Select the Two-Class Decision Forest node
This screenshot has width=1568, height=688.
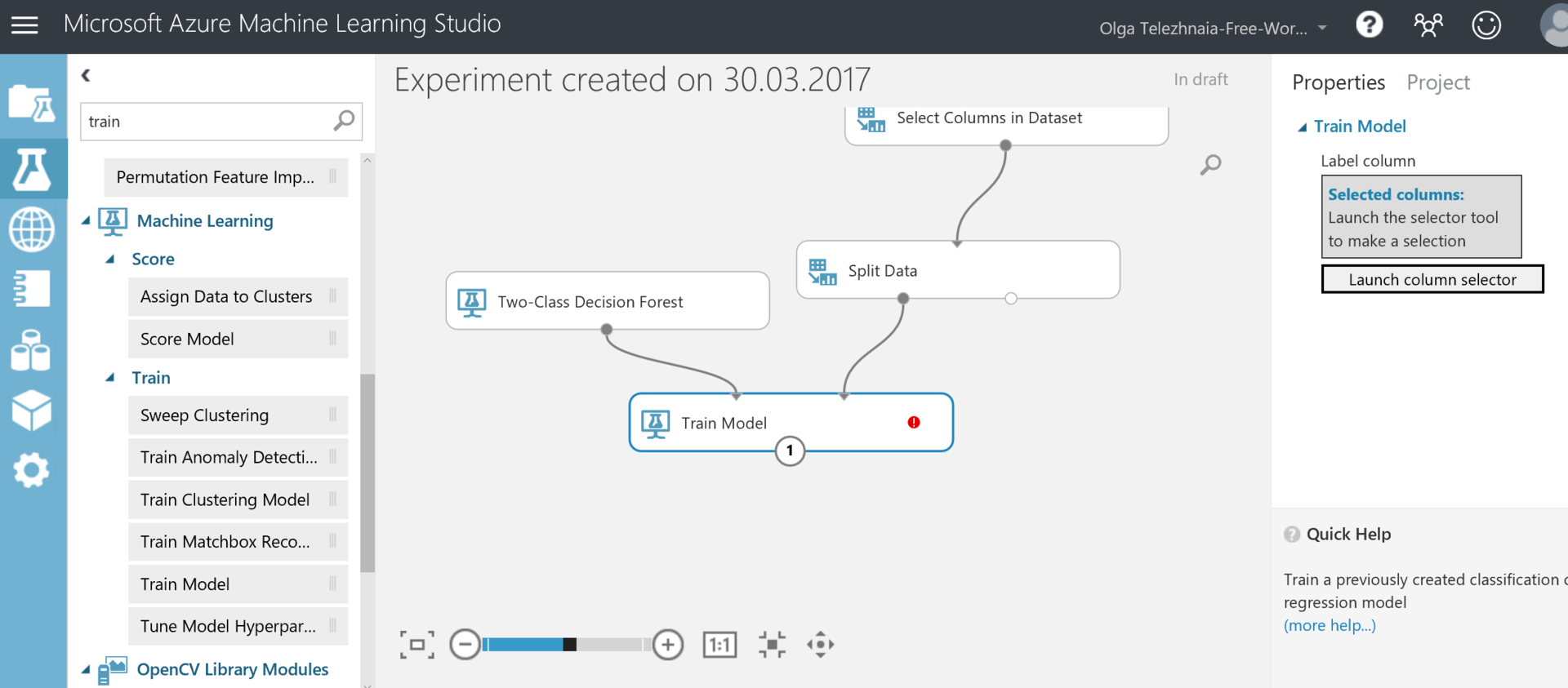608,301
